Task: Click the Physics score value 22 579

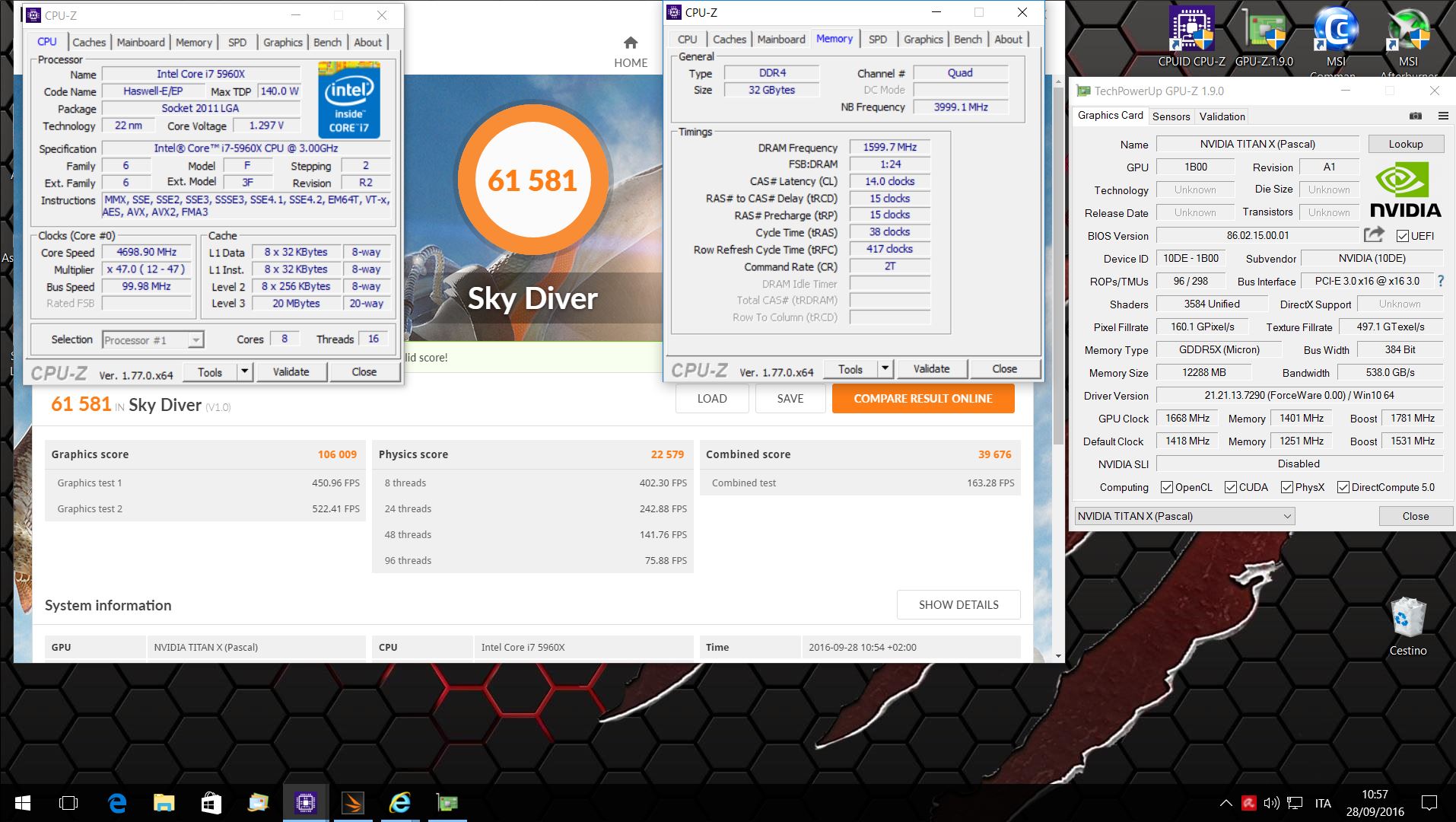Action: [667, 454]
